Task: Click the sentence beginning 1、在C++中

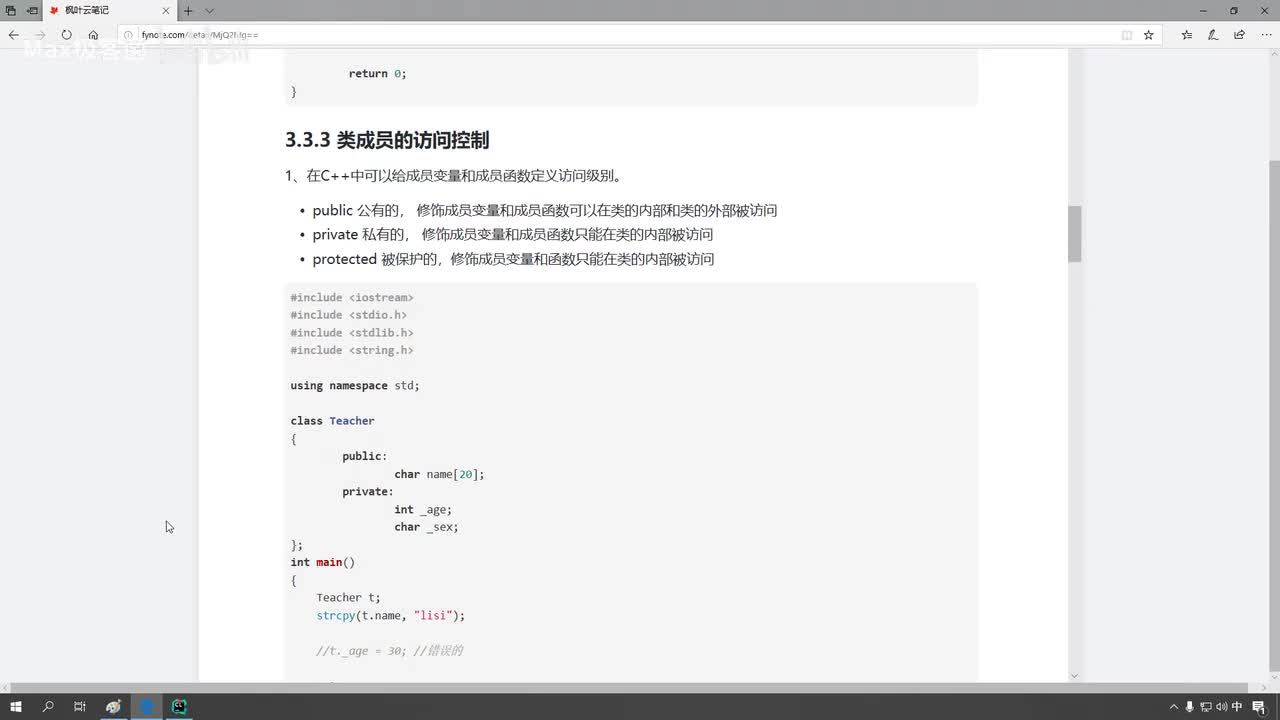Action: 455,175
